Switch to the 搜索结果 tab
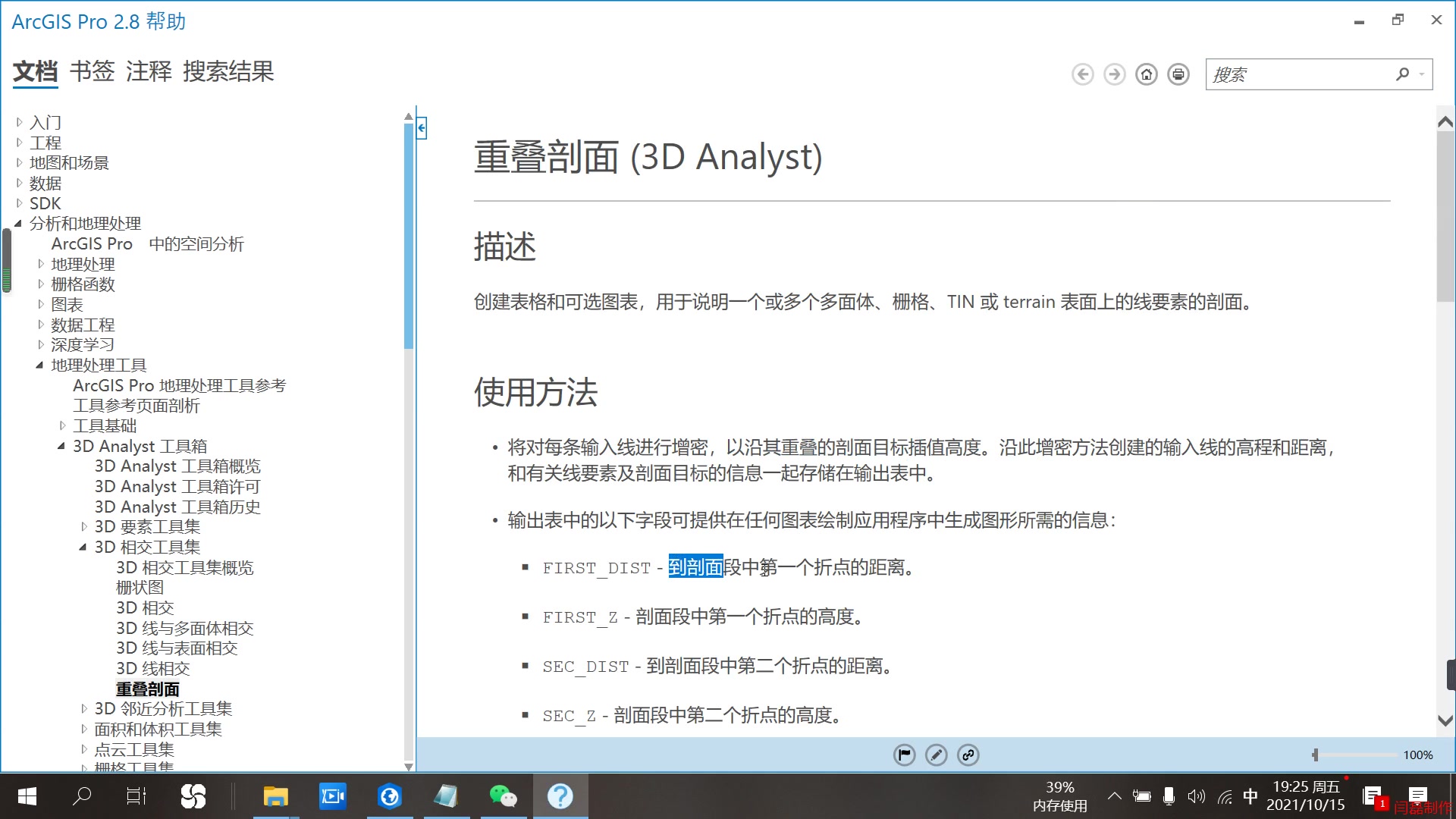Screen dimensions: 1456x819 (228, 71)
